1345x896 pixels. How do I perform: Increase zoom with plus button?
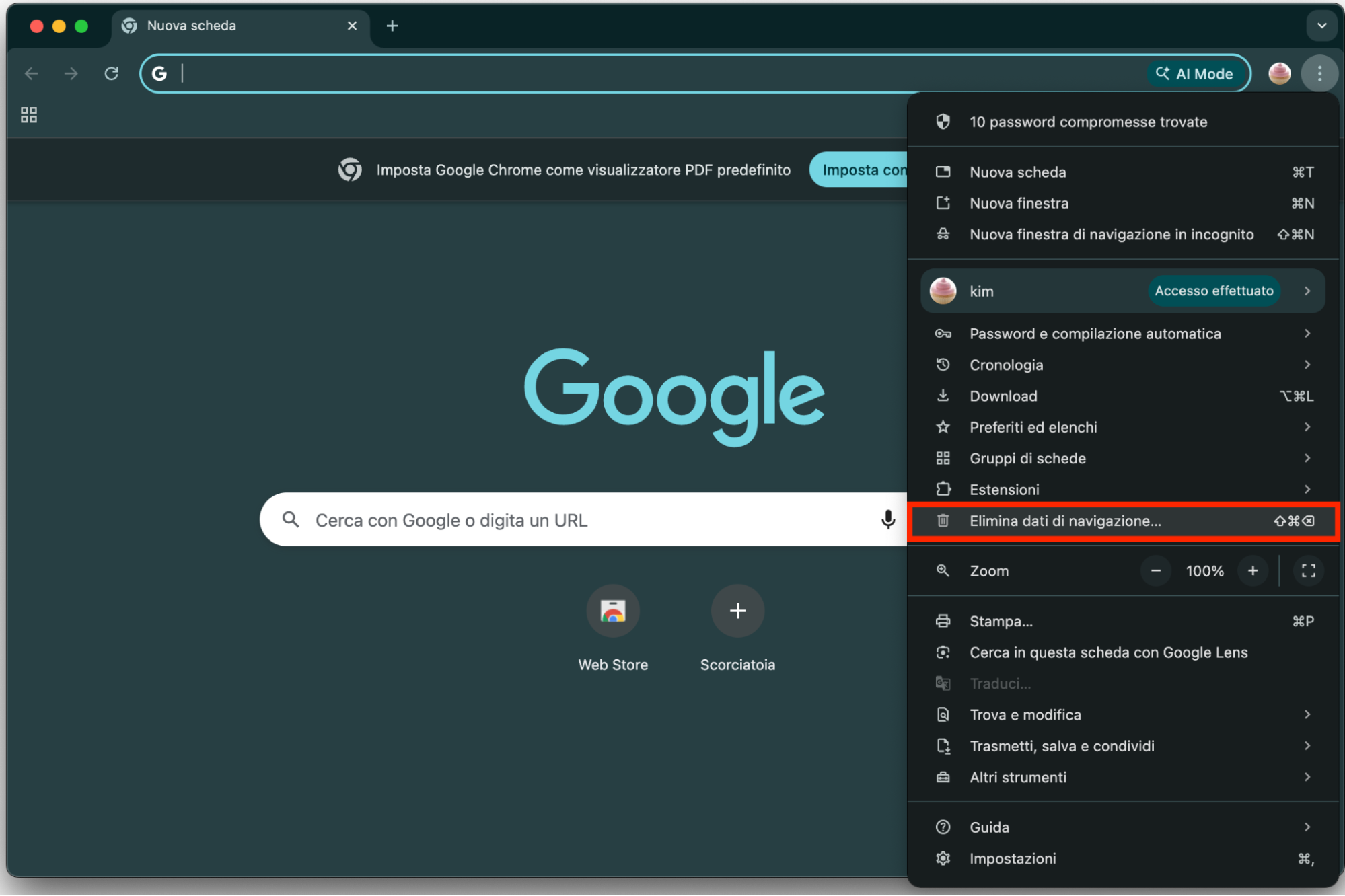[x=1252, y=571]
